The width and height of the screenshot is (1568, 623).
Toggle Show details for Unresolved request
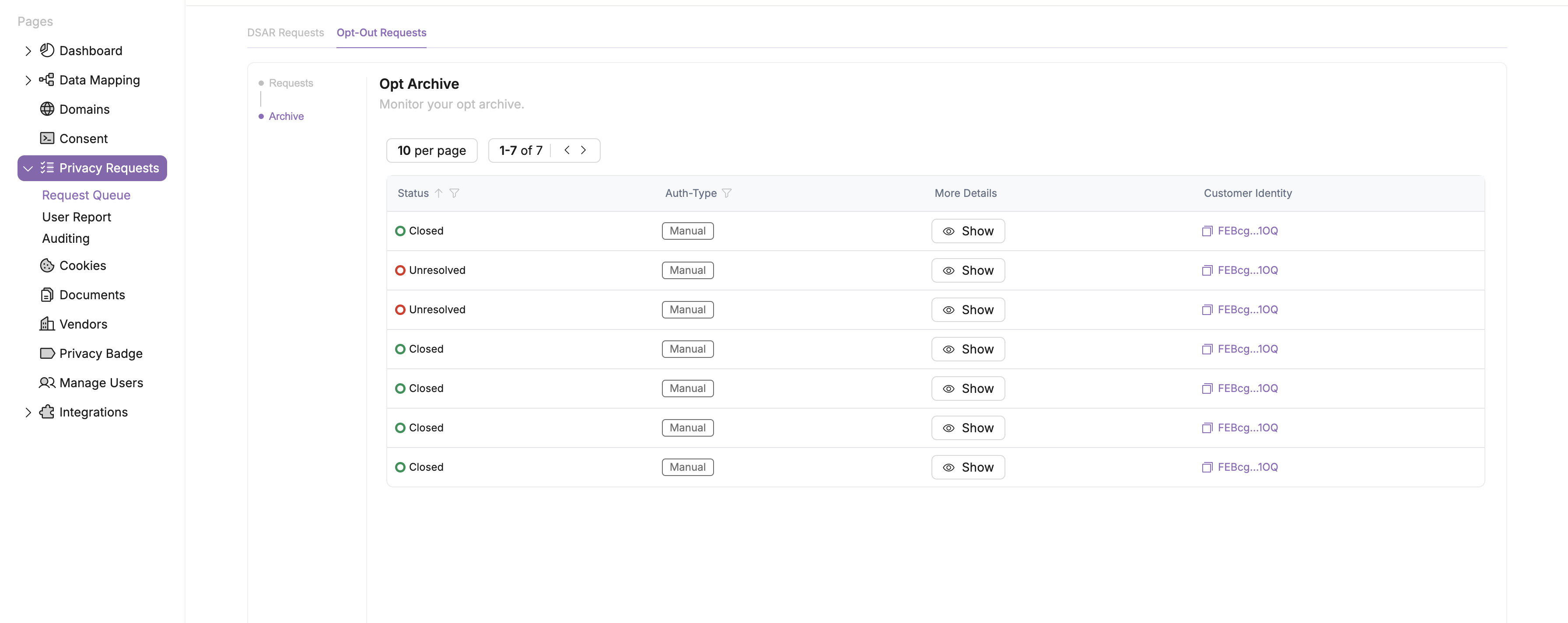(966, 270)
